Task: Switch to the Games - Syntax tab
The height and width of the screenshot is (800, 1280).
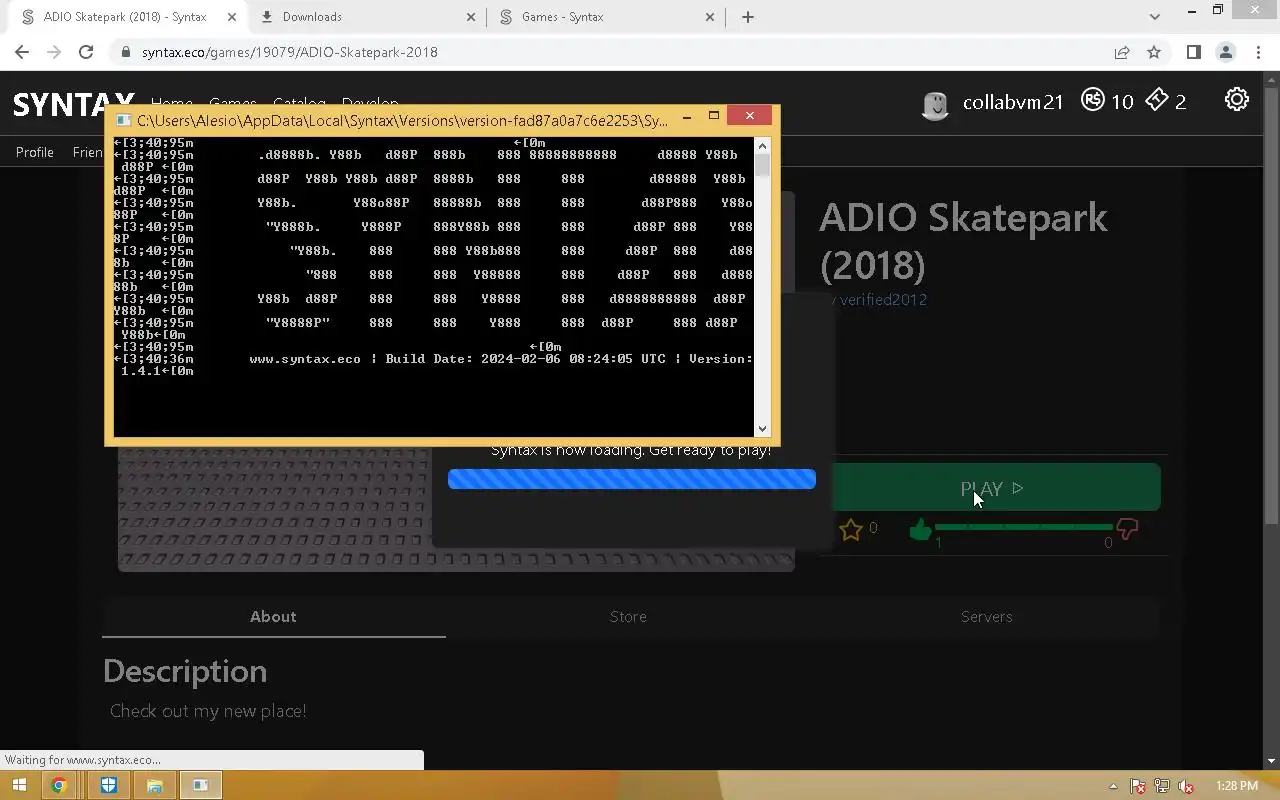Action: (x=606, y=17)
